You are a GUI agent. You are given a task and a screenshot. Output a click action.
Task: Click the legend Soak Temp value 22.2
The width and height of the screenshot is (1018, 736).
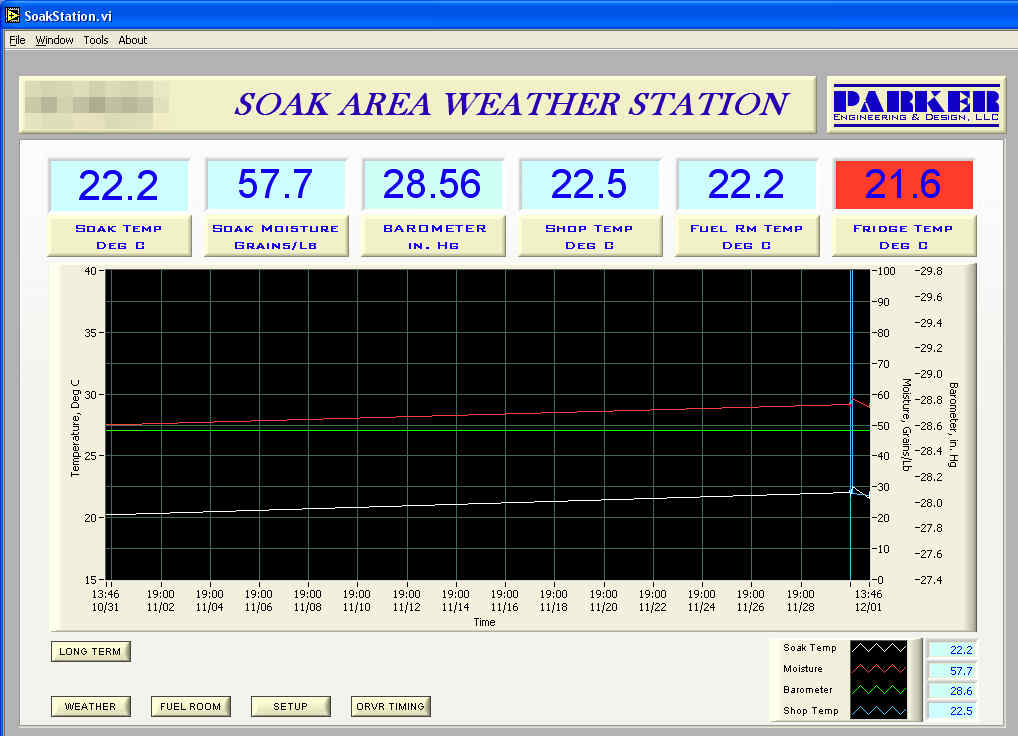point(952,650)
